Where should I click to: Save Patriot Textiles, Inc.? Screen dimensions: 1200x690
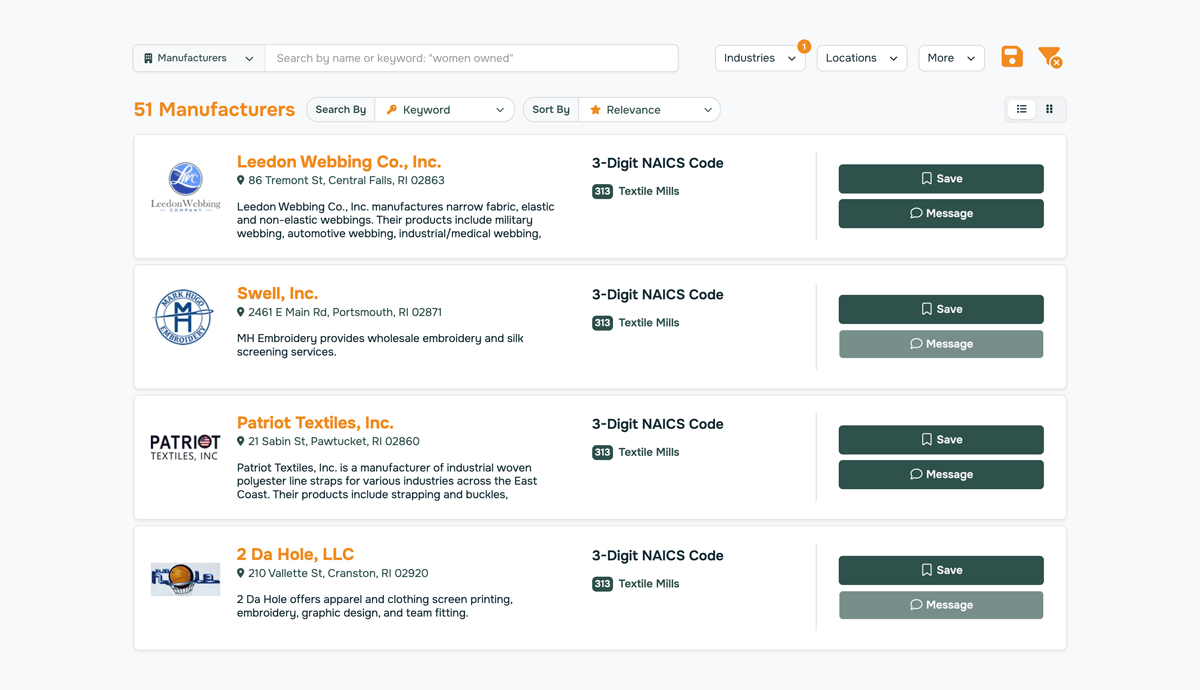click(941, 440)
